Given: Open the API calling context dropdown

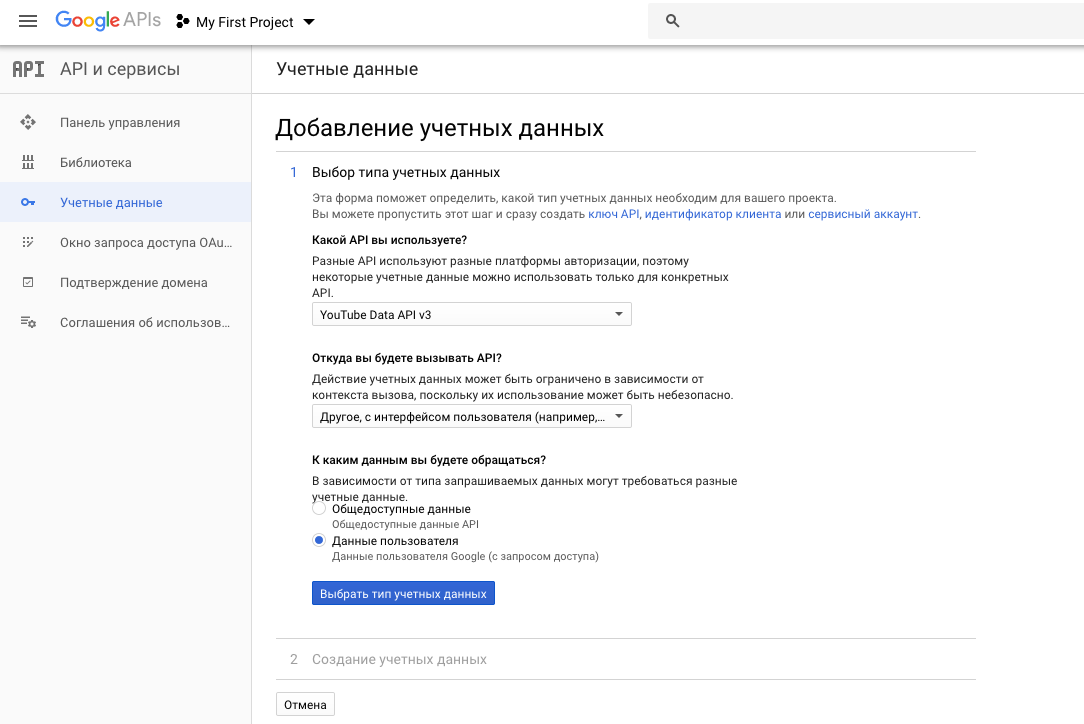Looking at the screenshot, I should click(471, 415).
